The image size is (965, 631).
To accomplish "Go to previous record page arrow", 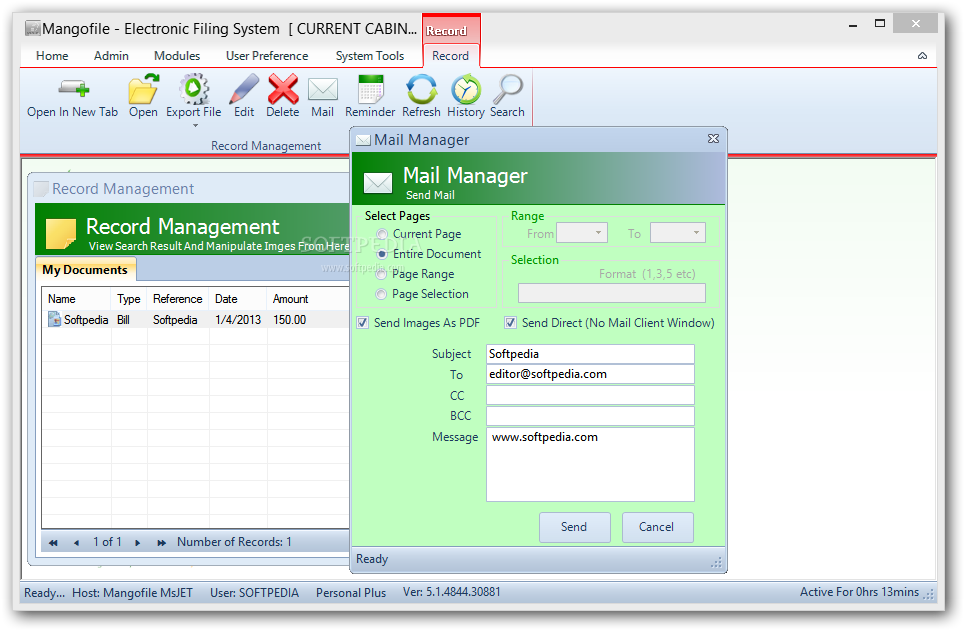I will 76,542.
